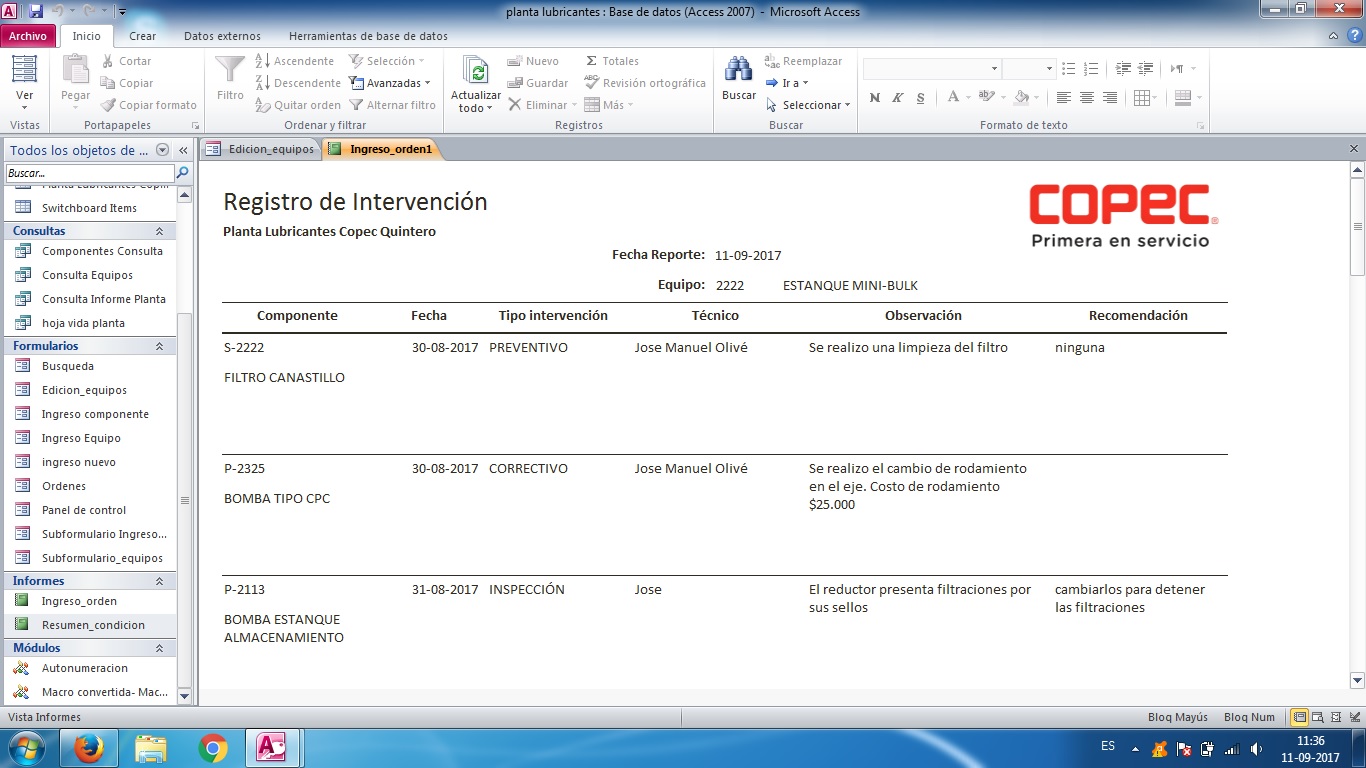Open Consulta Equipos query
This screenshot has height=768, width=1366.
tap(89, 275)
